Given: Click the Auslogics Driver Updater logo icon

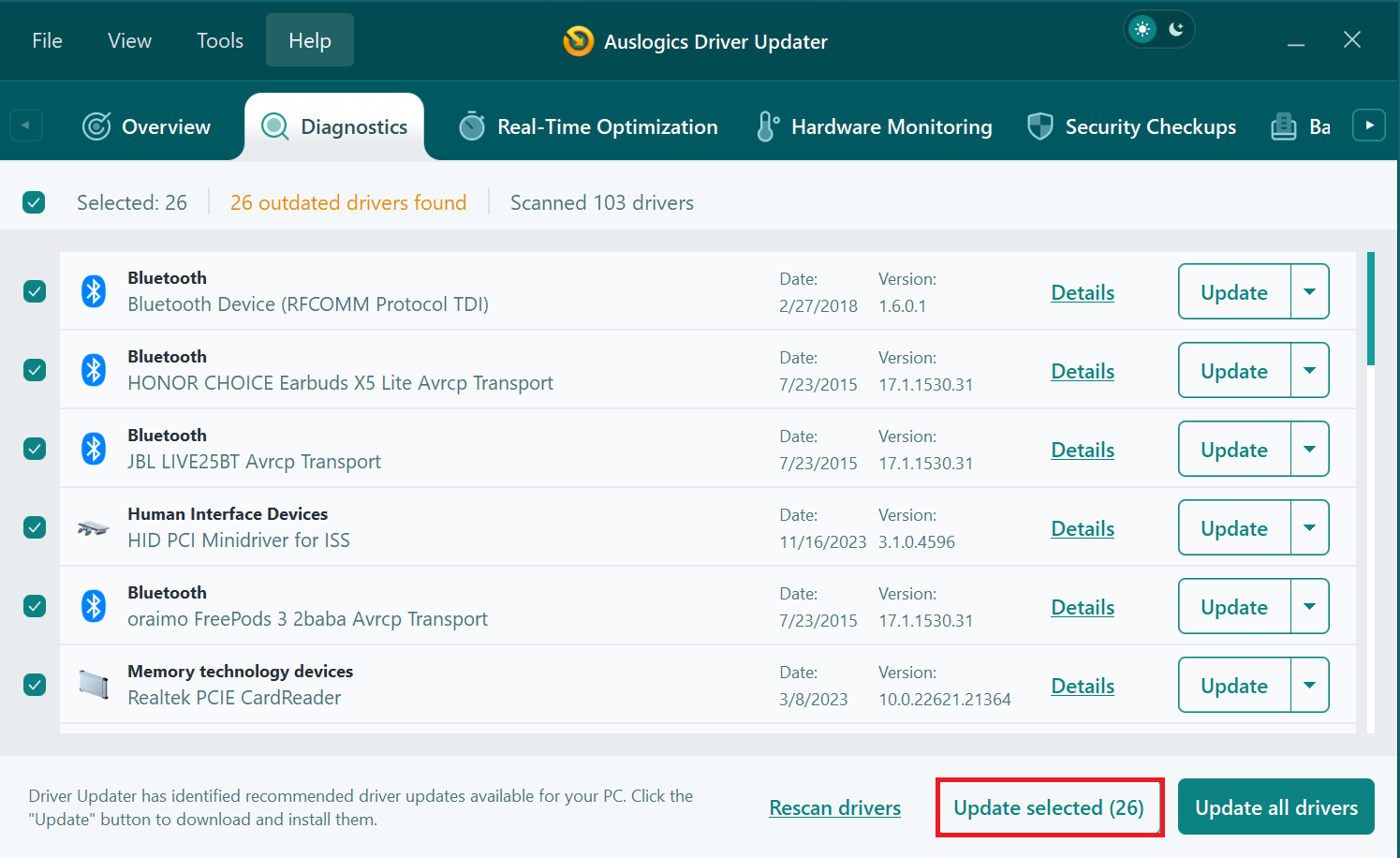Looking at the screenshot, I should click(x=578, y=41).
